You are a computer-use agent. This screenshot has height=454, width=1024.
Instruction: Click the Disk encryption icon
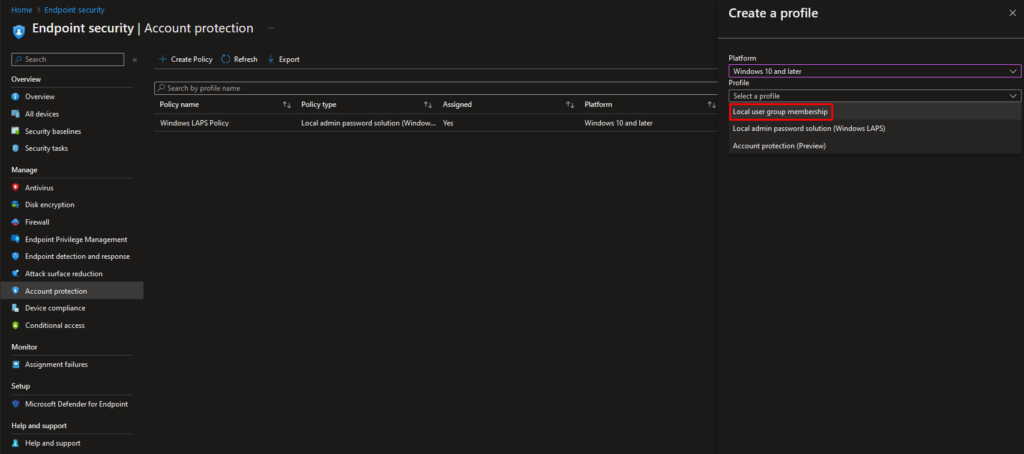coord(16,204)
